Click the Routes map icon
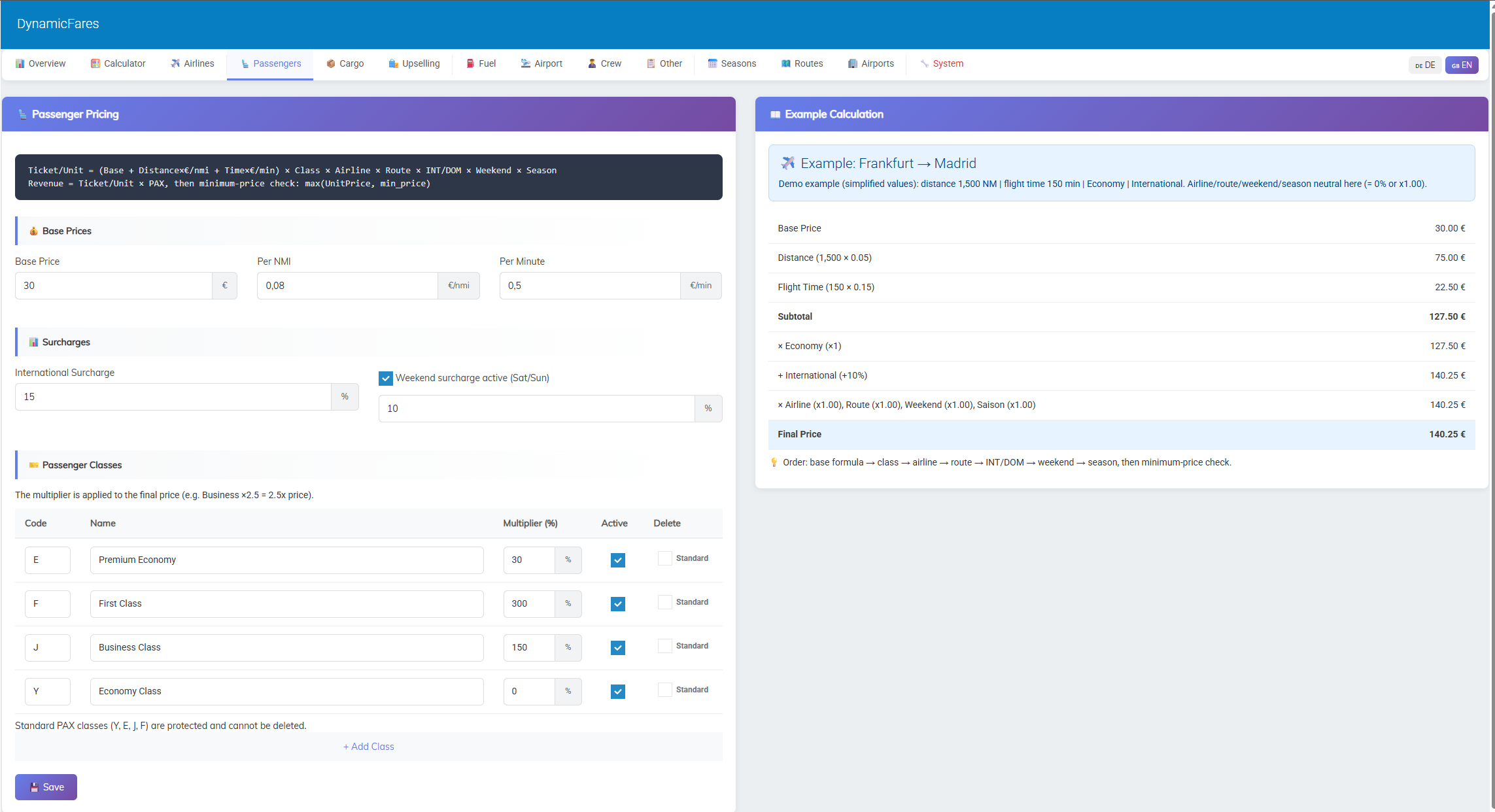 pyautogui.click(x=785, y=63)
